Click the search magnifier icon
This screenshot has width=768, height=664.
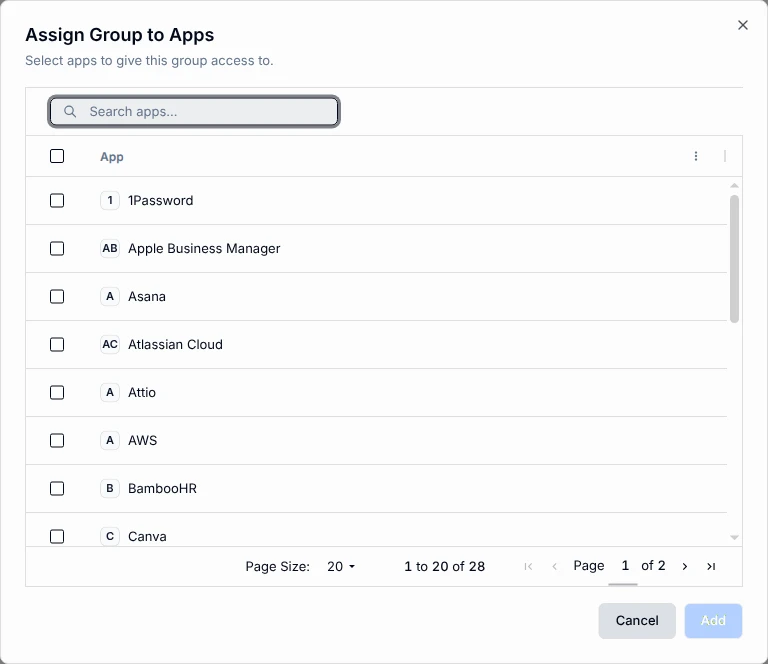tap(70, 112)
